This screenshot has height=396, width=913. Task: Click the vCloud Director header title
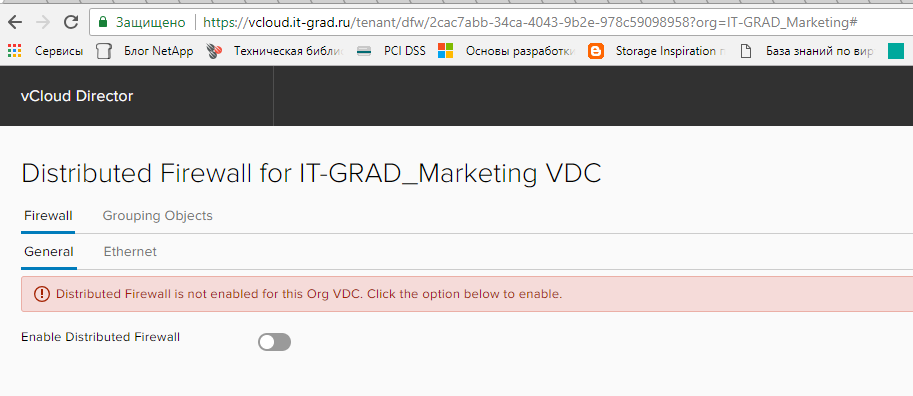tap(77, 96)
